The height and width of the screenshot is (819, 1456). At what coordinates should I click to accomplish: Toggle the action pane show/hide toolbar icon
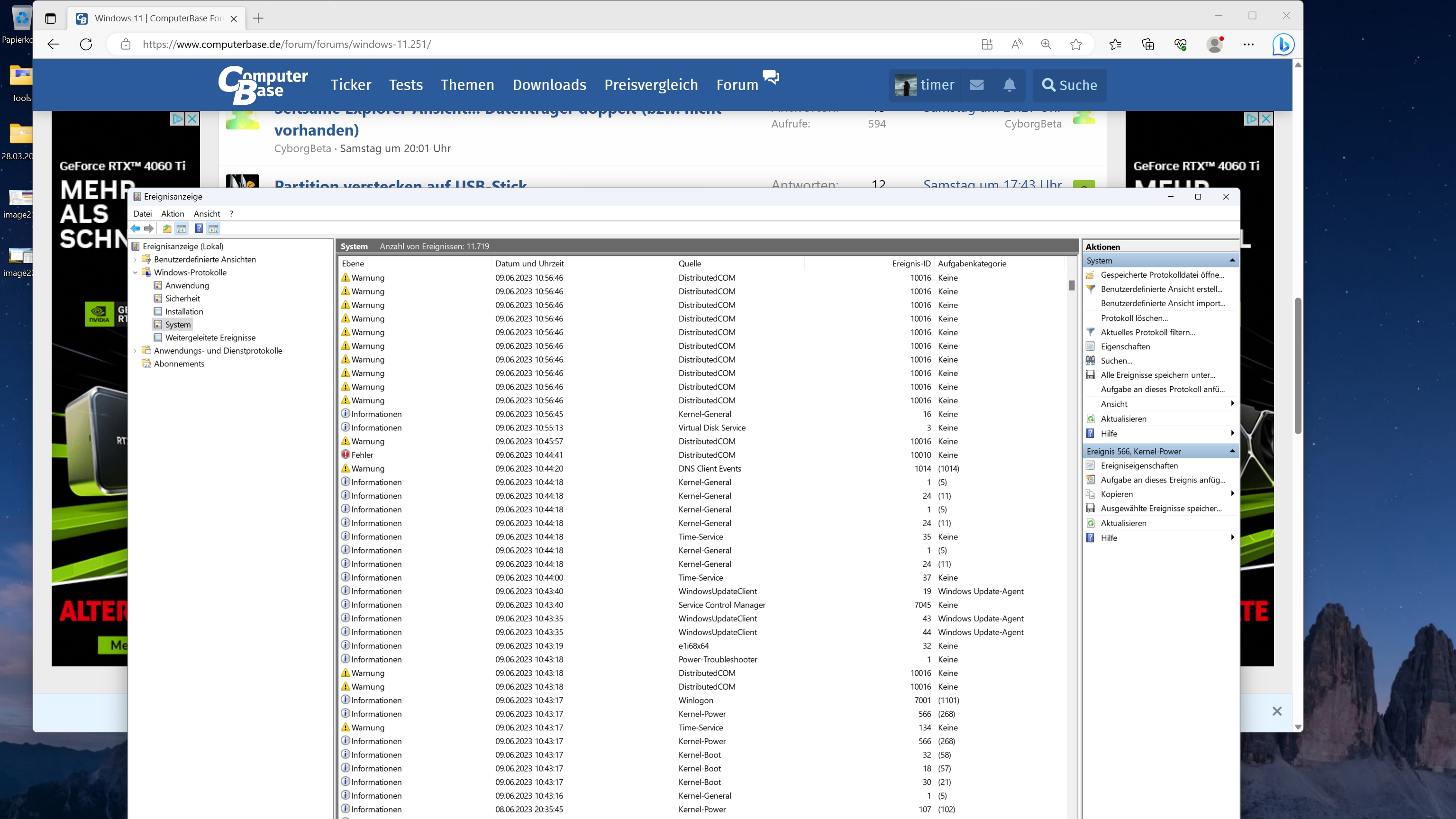(213, 228)
